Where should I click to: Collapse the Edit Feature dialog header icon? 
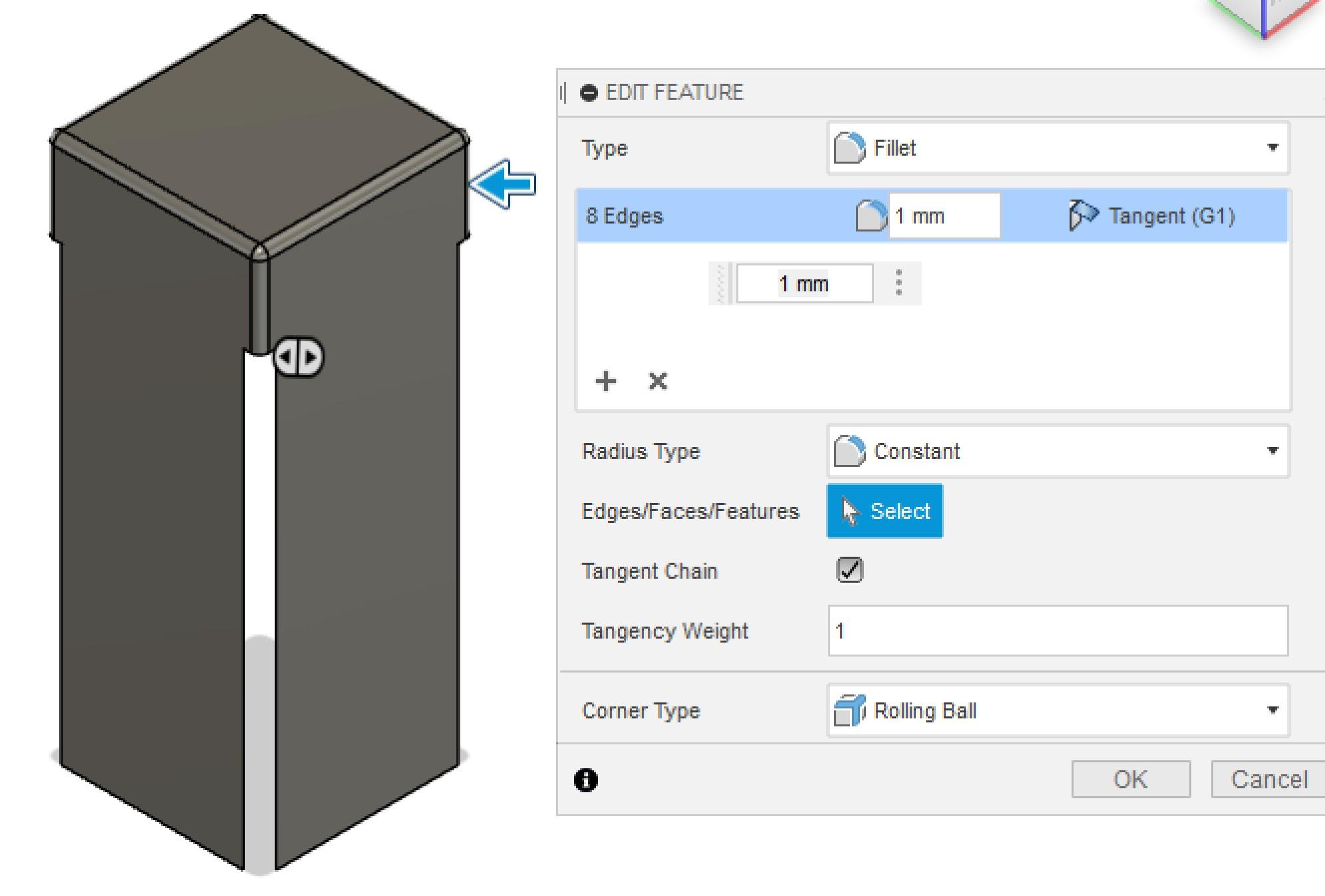[x=589, y=92]
